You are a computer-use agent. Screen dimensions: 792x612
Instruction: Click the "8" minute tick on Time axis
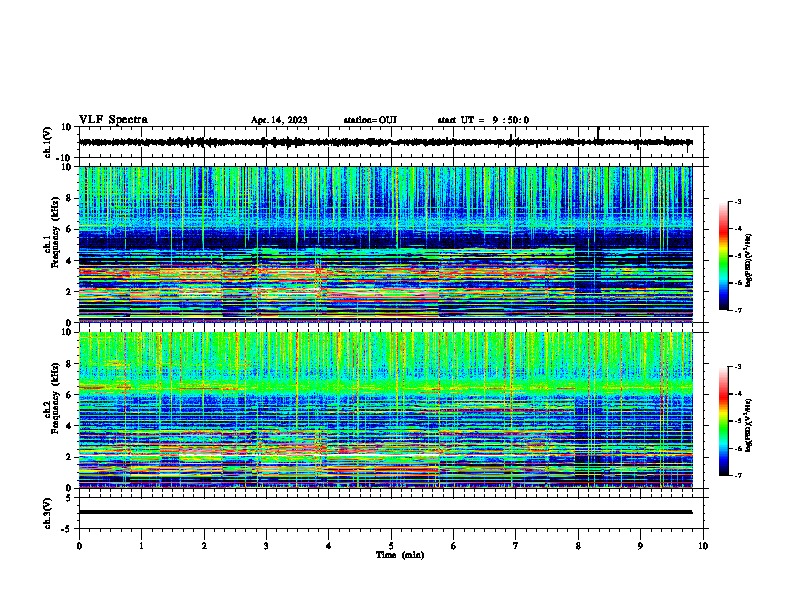[578, 546]
